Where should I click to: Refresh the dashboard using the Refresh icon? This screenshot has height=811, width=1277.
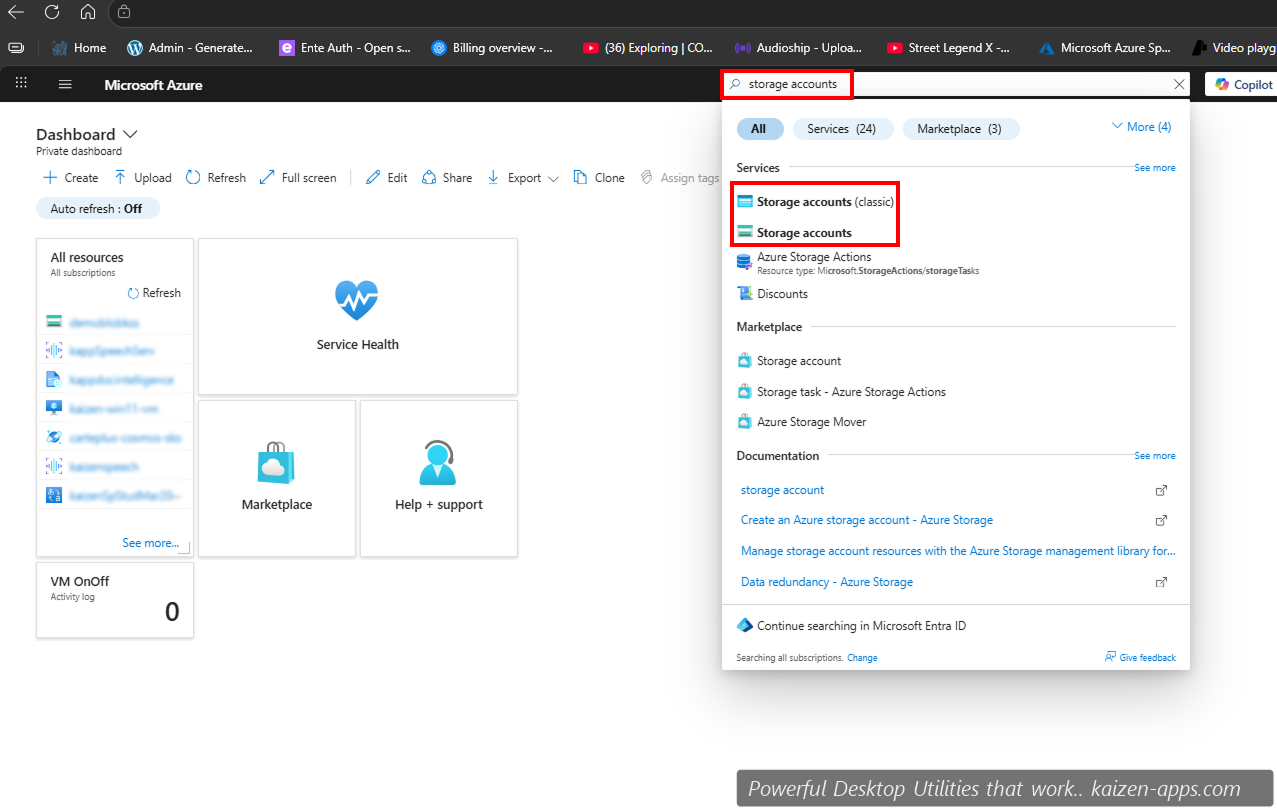pos(215,177)
